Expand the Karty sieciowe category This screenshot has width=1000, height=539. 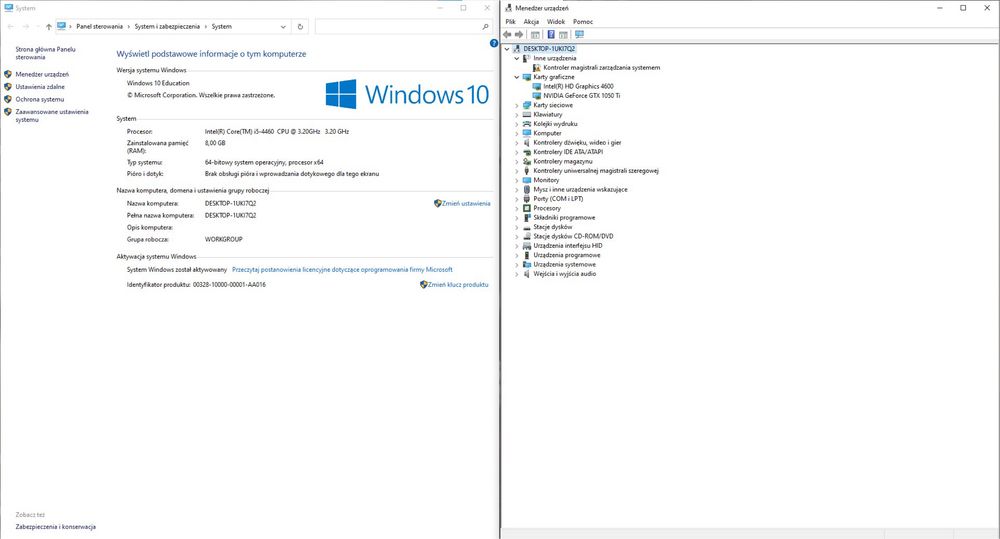(x=517, y=105)
